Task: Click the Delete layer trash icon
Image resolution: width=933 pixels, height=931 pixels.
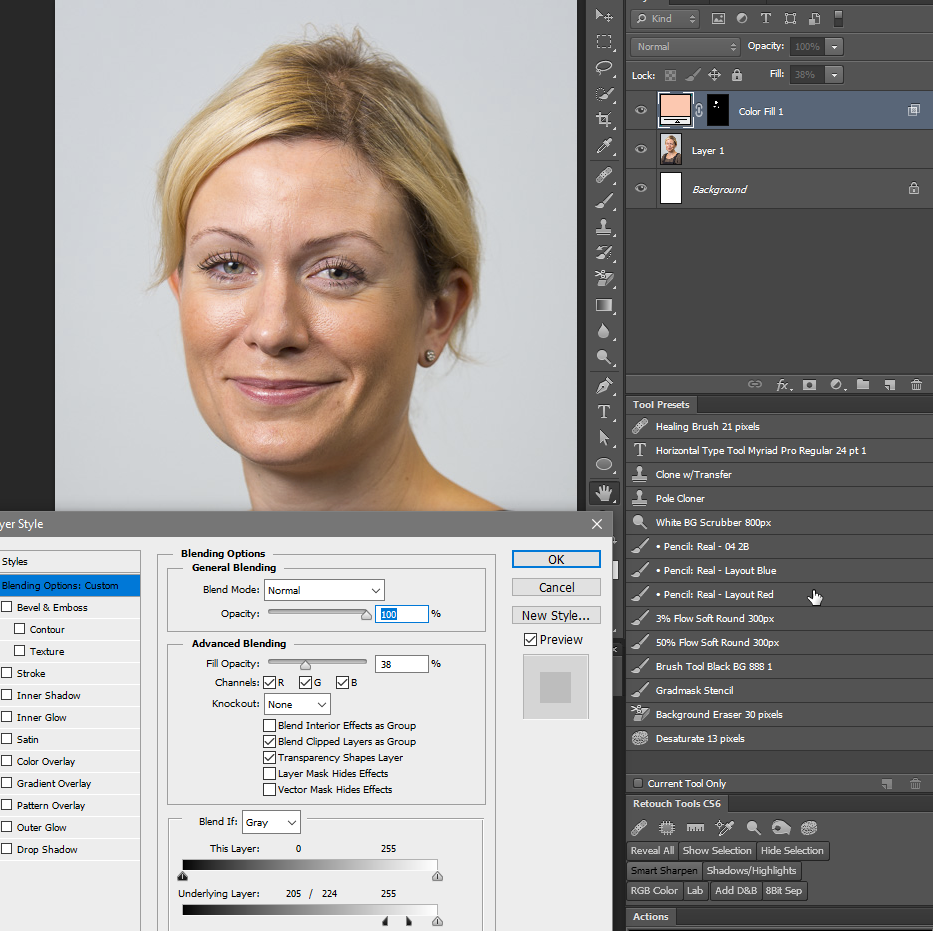Action: click(916, 385)
